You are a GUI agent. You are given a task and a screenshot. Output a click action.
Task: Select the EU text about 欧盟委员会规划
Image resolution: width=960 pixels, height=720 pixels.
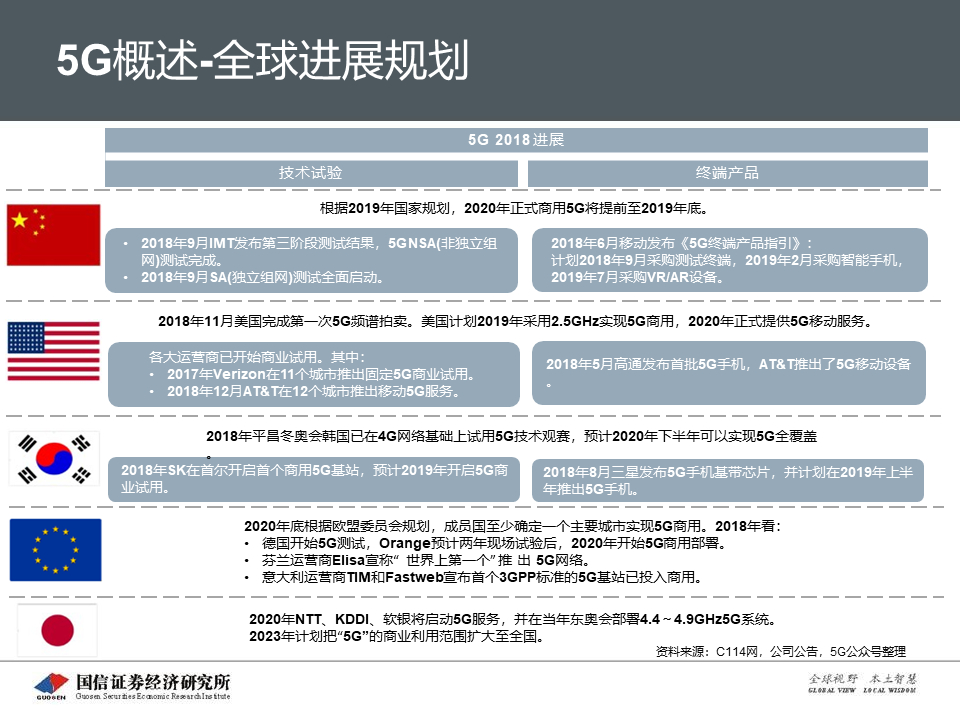512,526
